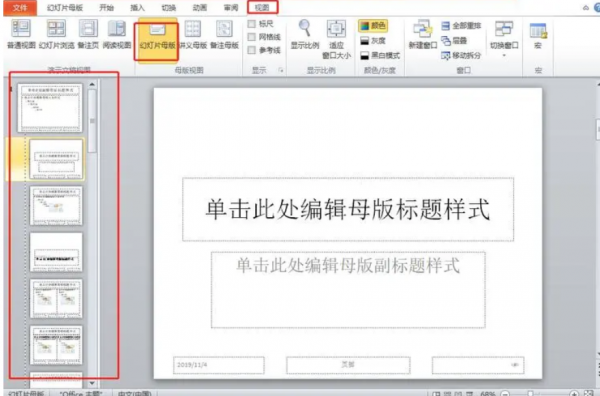
Task: Select Color (颜色) display mode
Action: click(373, 26)
